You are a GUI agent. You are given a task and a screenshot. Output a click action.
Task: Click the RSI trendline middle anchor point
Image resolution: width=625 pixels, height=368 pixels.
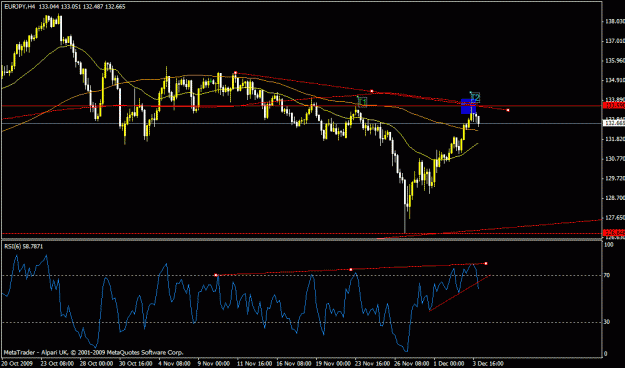351,270
